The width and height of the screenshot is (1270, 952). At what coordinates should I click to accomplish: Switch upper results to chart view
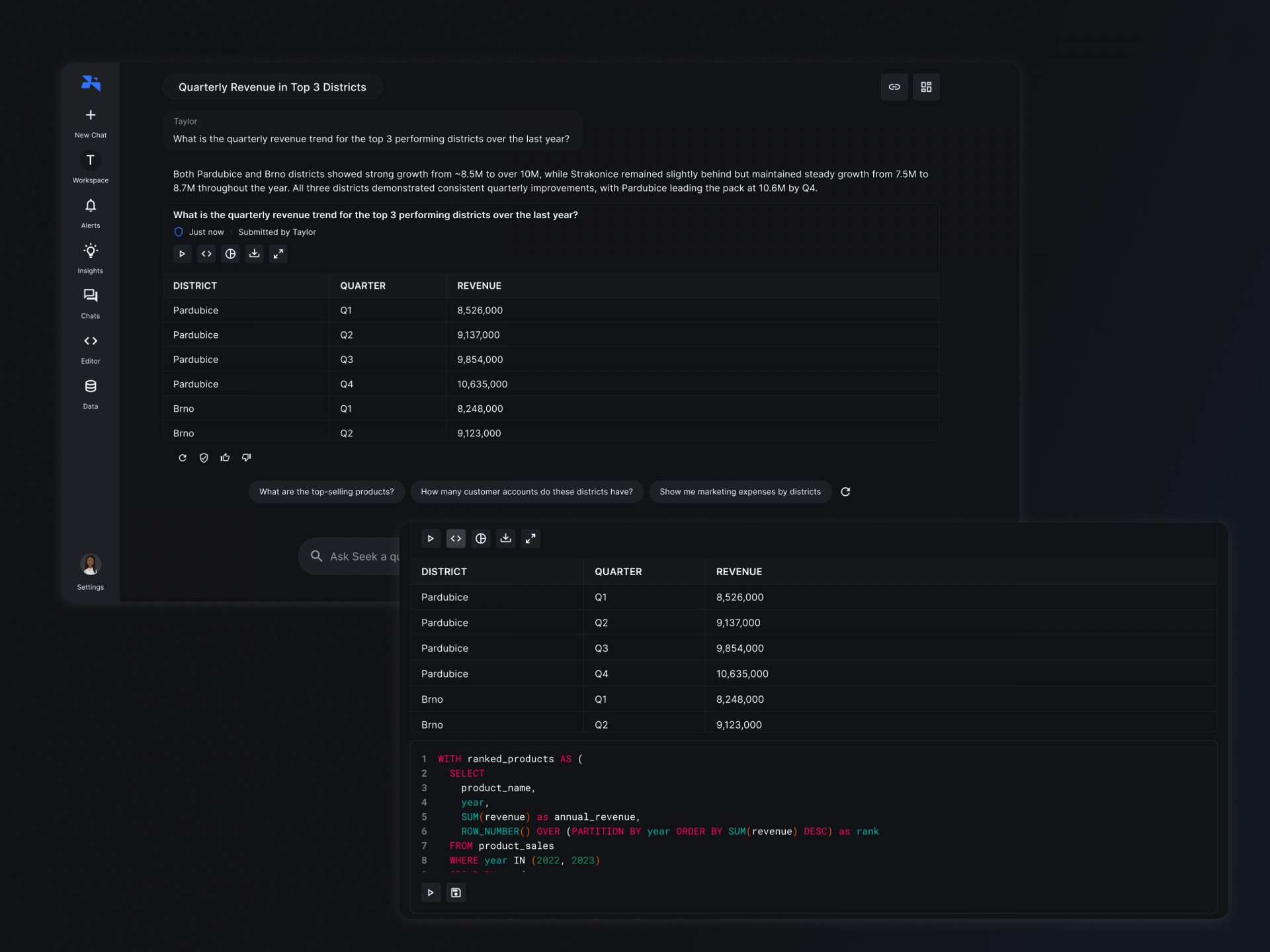230,254
